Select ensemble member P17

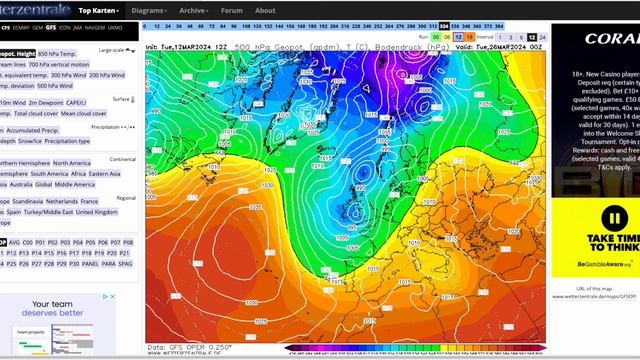point(74,253)
